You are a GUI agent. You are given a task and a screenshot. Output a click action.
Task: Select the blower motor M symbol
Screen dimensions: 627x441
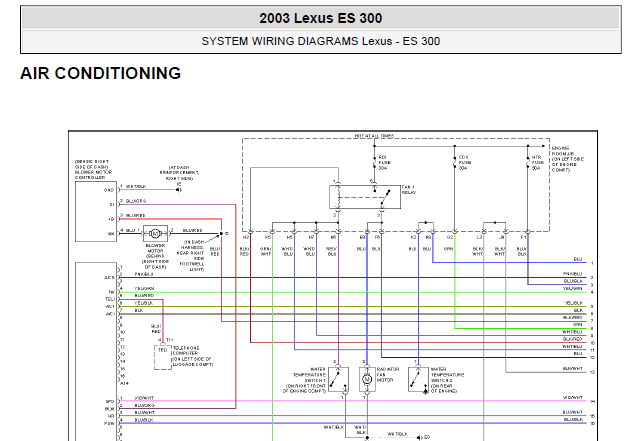point(156,233)
